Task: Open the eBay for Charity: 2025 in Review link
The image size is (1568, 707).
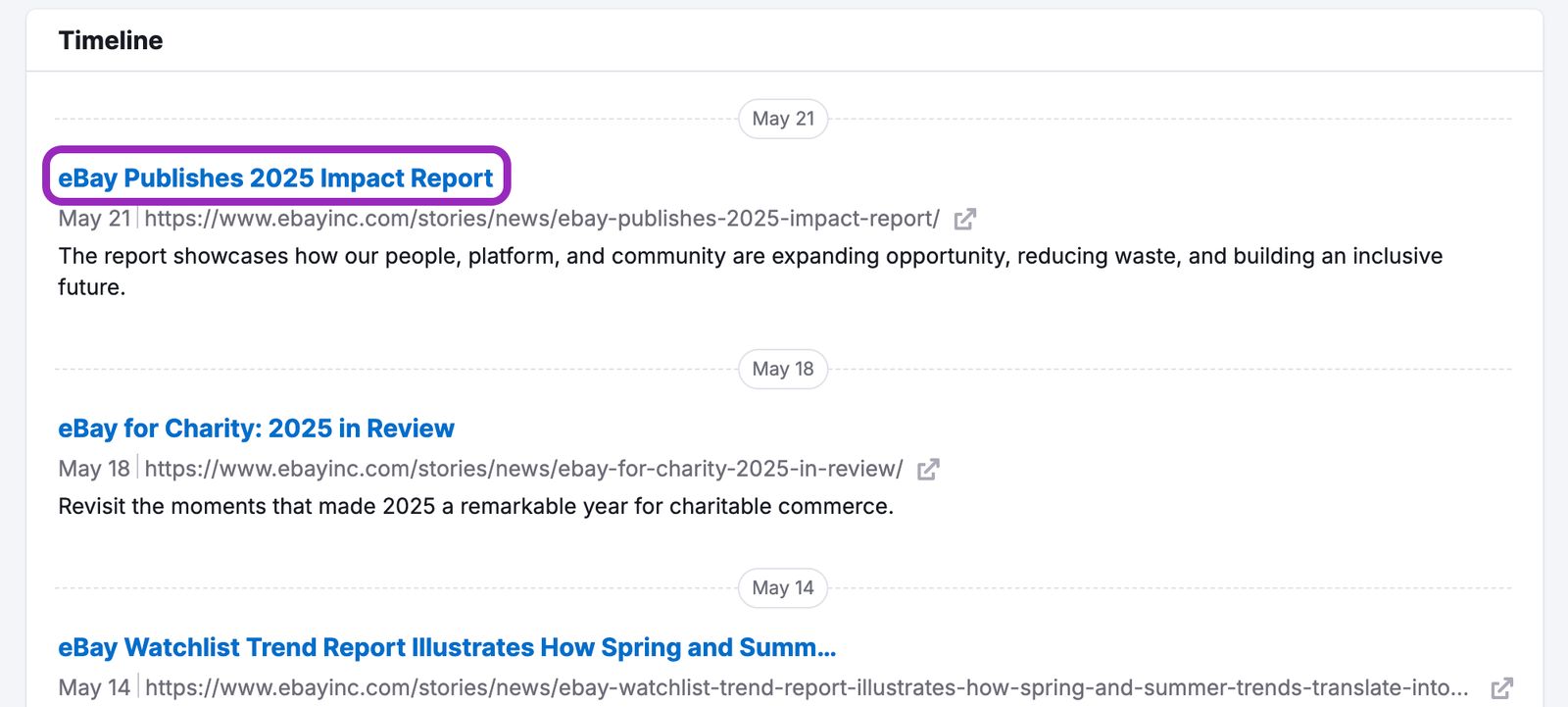Action: (256, 429)
